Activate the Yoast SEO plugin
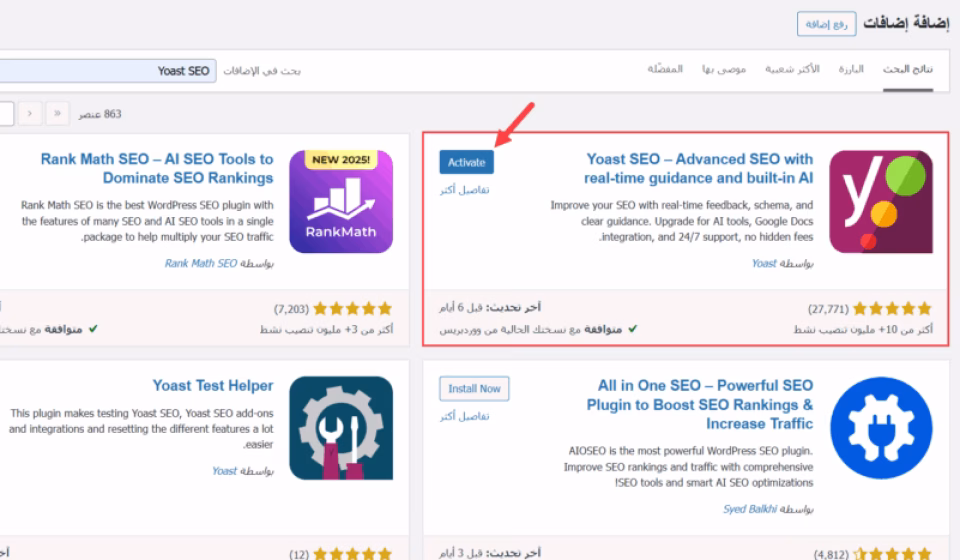This screenshot has width=960, height=560. click(466, 162)
